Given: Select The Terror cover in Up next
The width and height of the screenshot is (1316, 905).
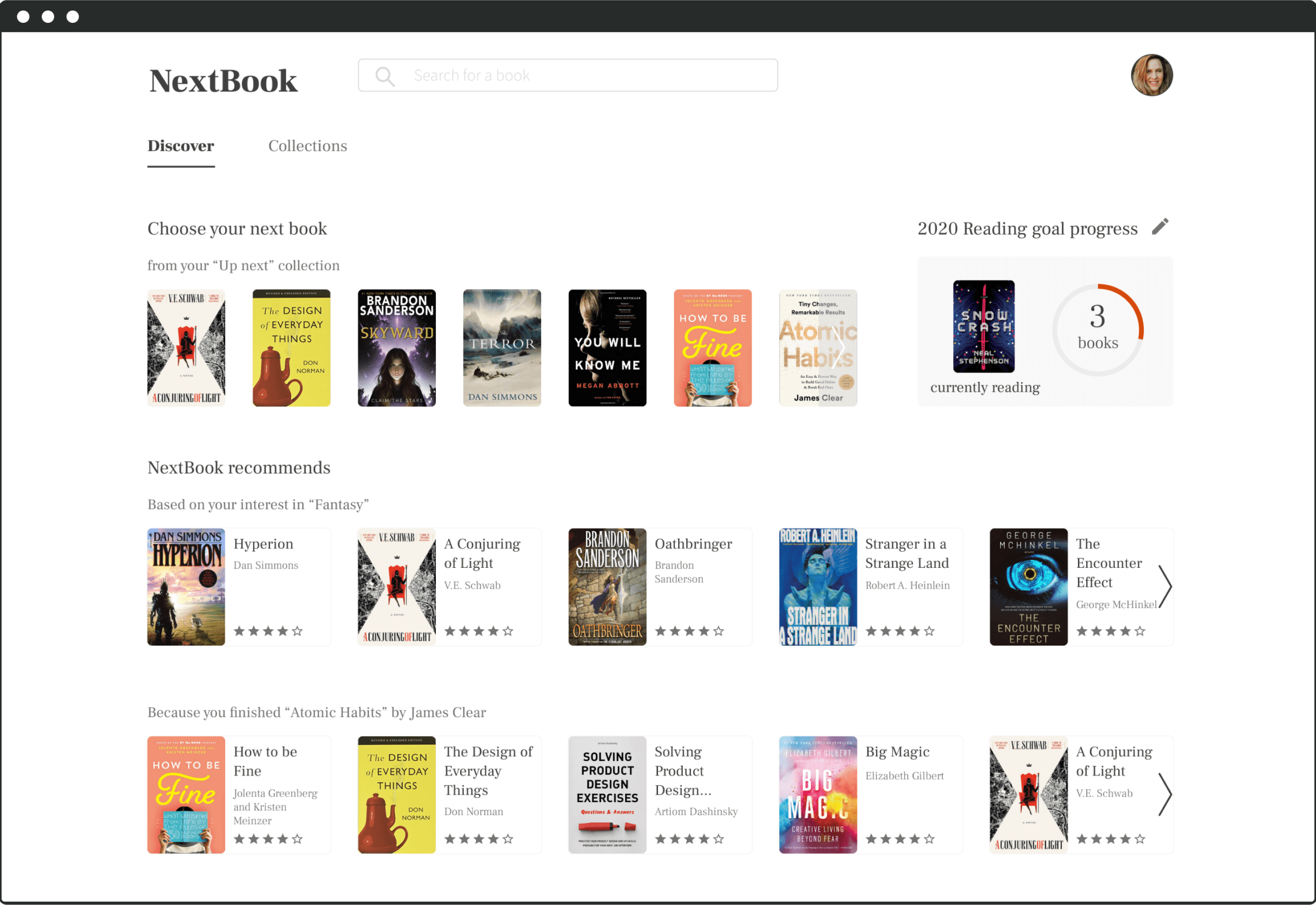Looking at the screenshot, I should 502,348.
